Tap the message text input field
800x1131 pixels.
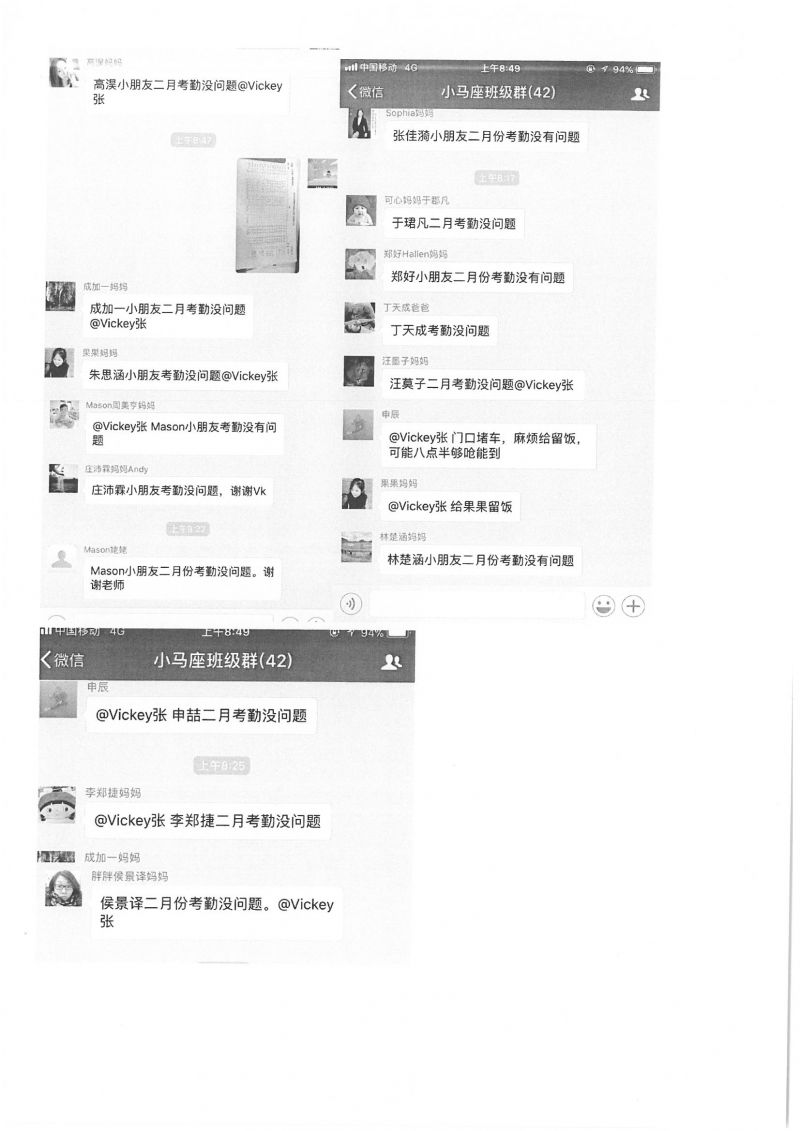476,604
